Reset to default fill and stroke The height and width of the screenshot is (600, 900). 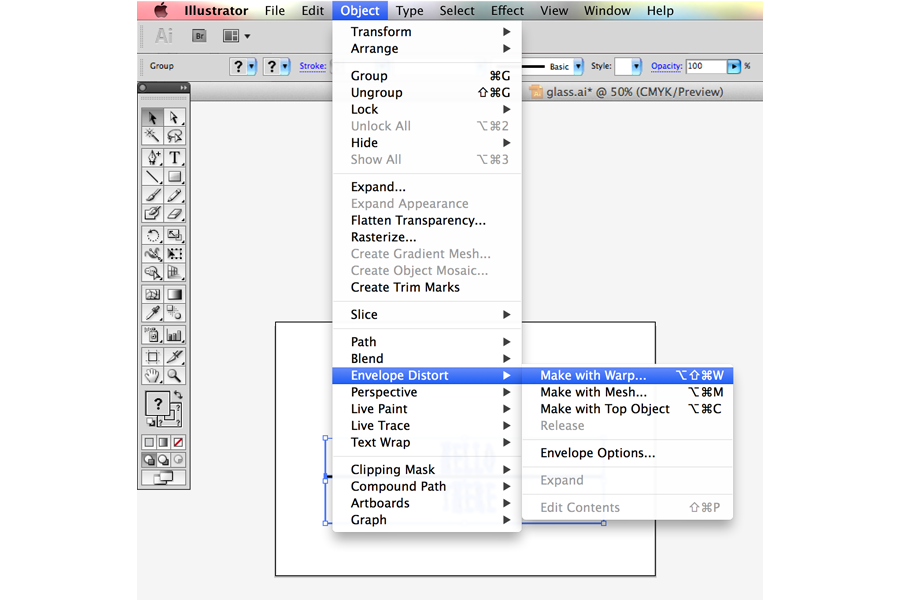[150, 422]
